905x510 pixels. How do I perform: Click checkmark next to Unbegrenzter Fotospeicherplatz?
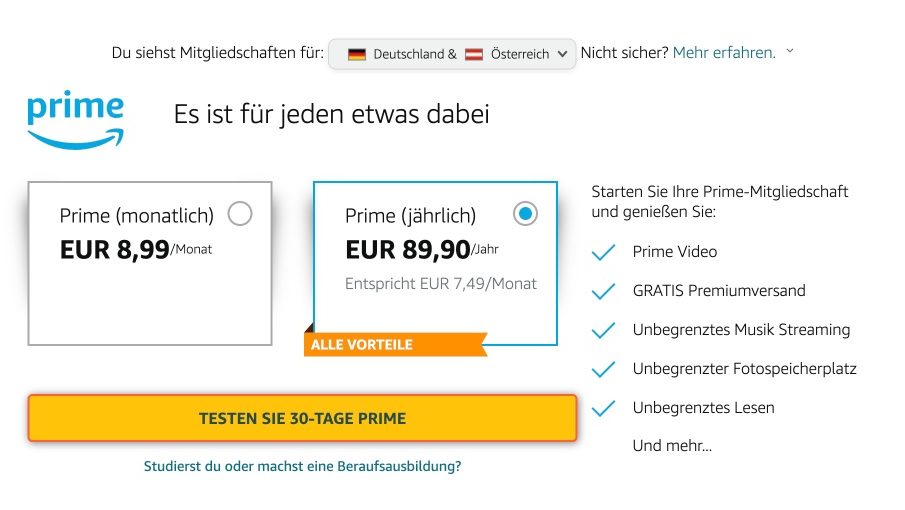pos(603,370)
